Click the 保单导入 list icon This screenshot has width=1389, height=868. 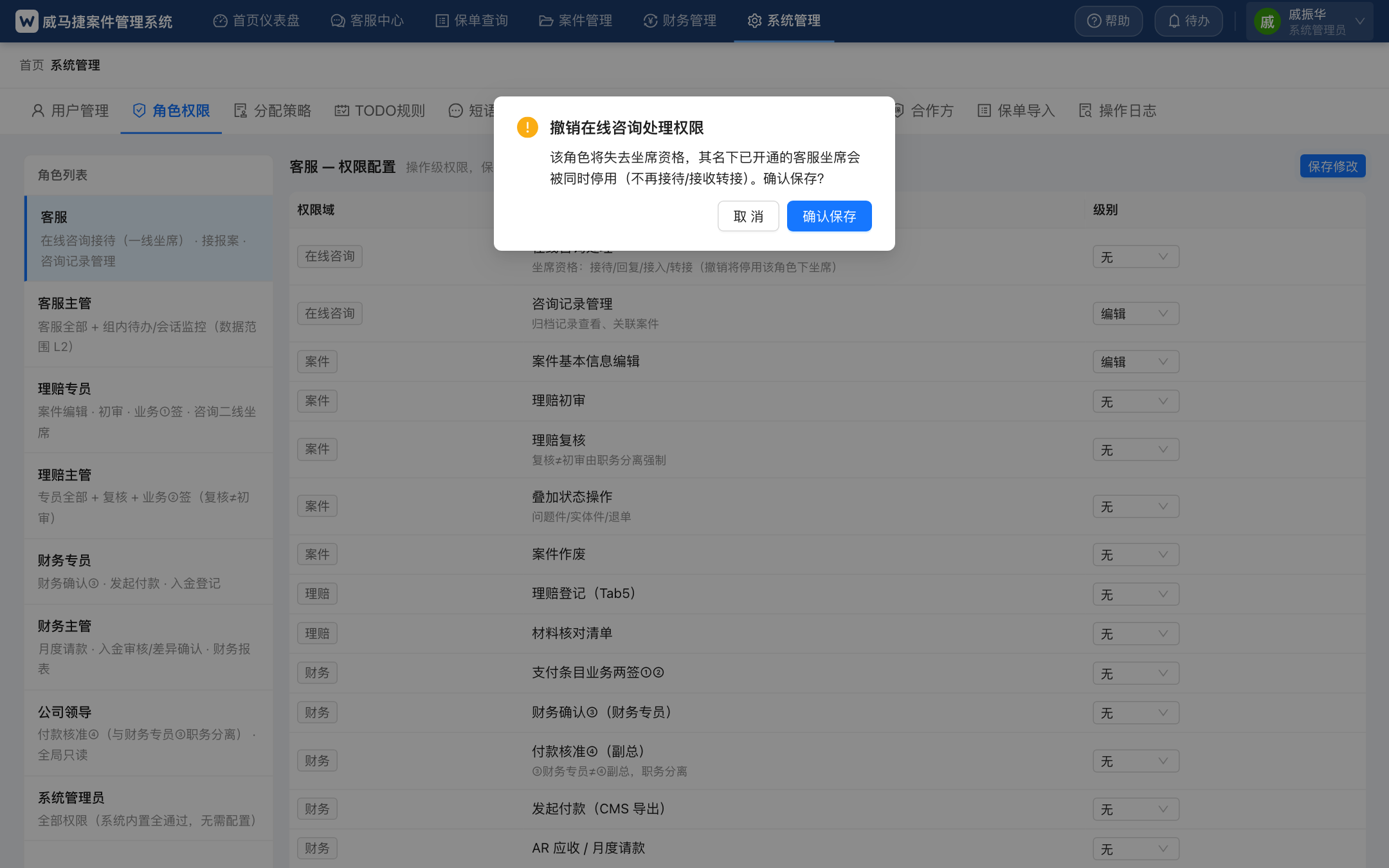[984, 111]
